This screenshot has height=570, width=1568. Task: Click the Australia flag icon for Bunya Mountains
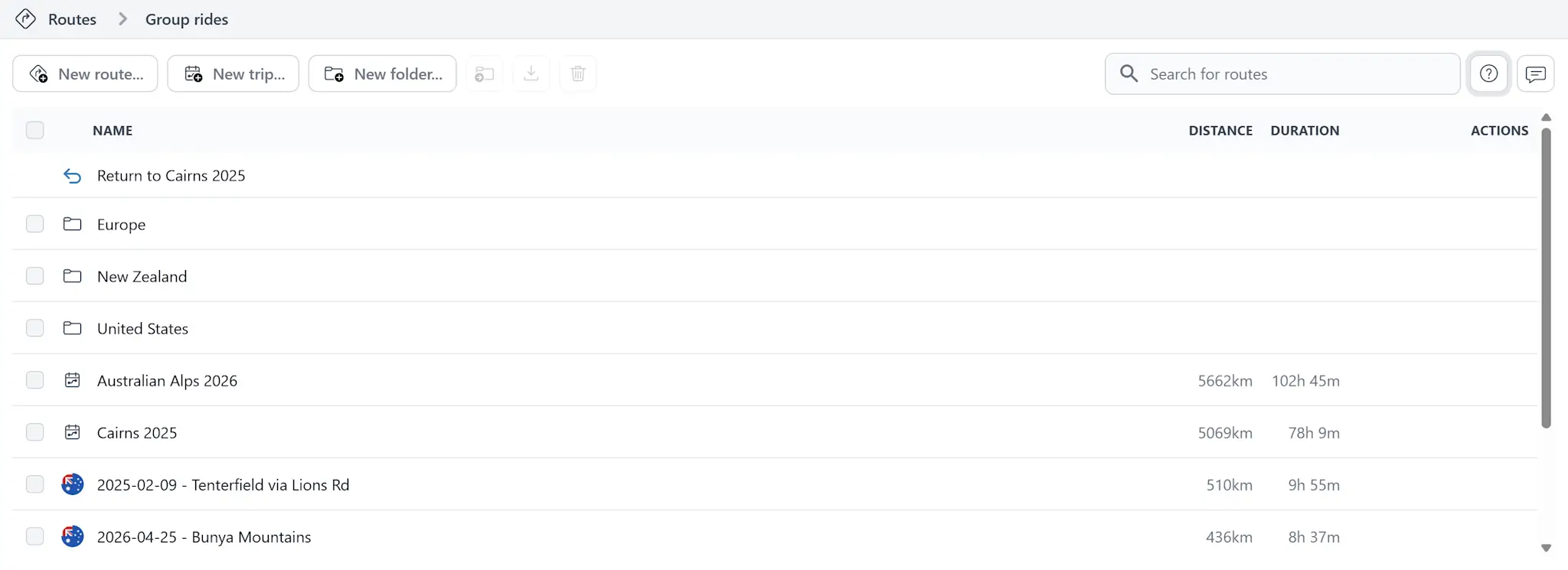73,536
